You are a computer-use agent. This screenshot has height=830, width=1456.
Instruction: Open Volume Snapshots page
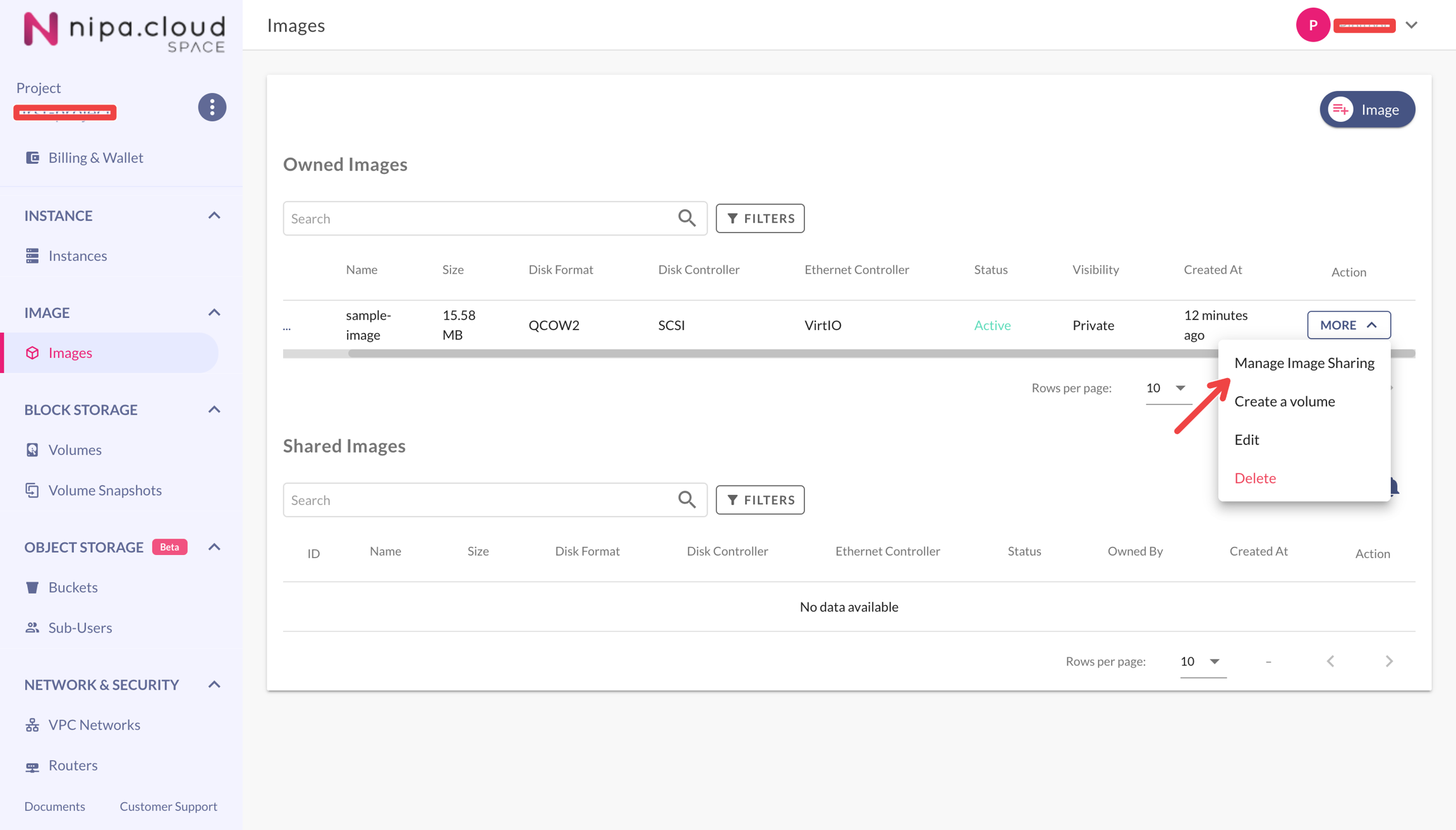coord(104,490)
